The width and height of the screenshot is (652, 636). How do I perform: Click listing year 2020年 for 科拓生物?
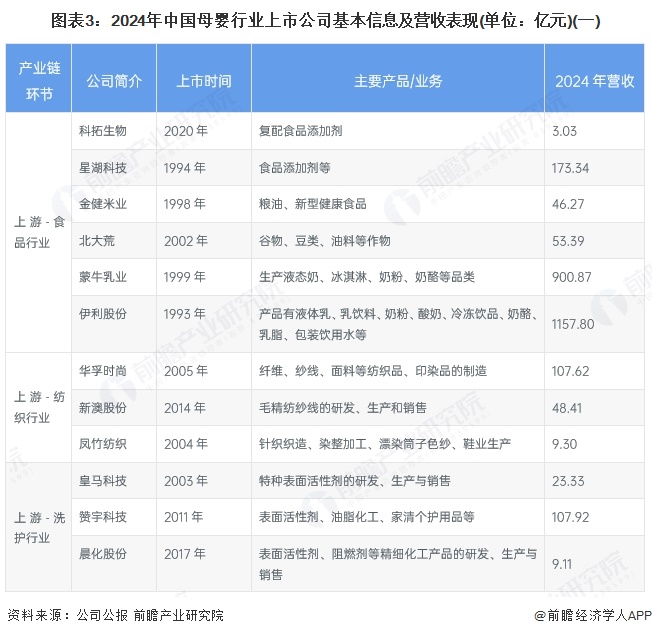coord(186,131)
